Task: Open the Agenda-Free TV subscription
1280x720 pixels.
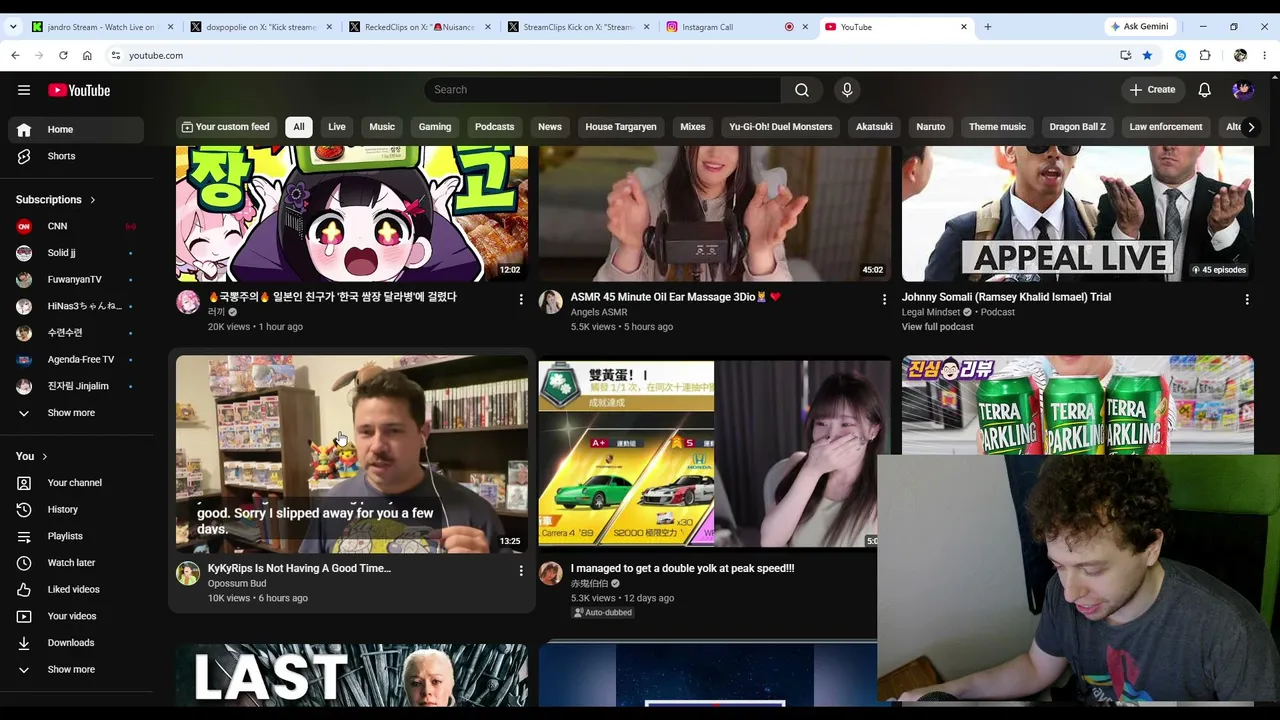Action: 76,359
